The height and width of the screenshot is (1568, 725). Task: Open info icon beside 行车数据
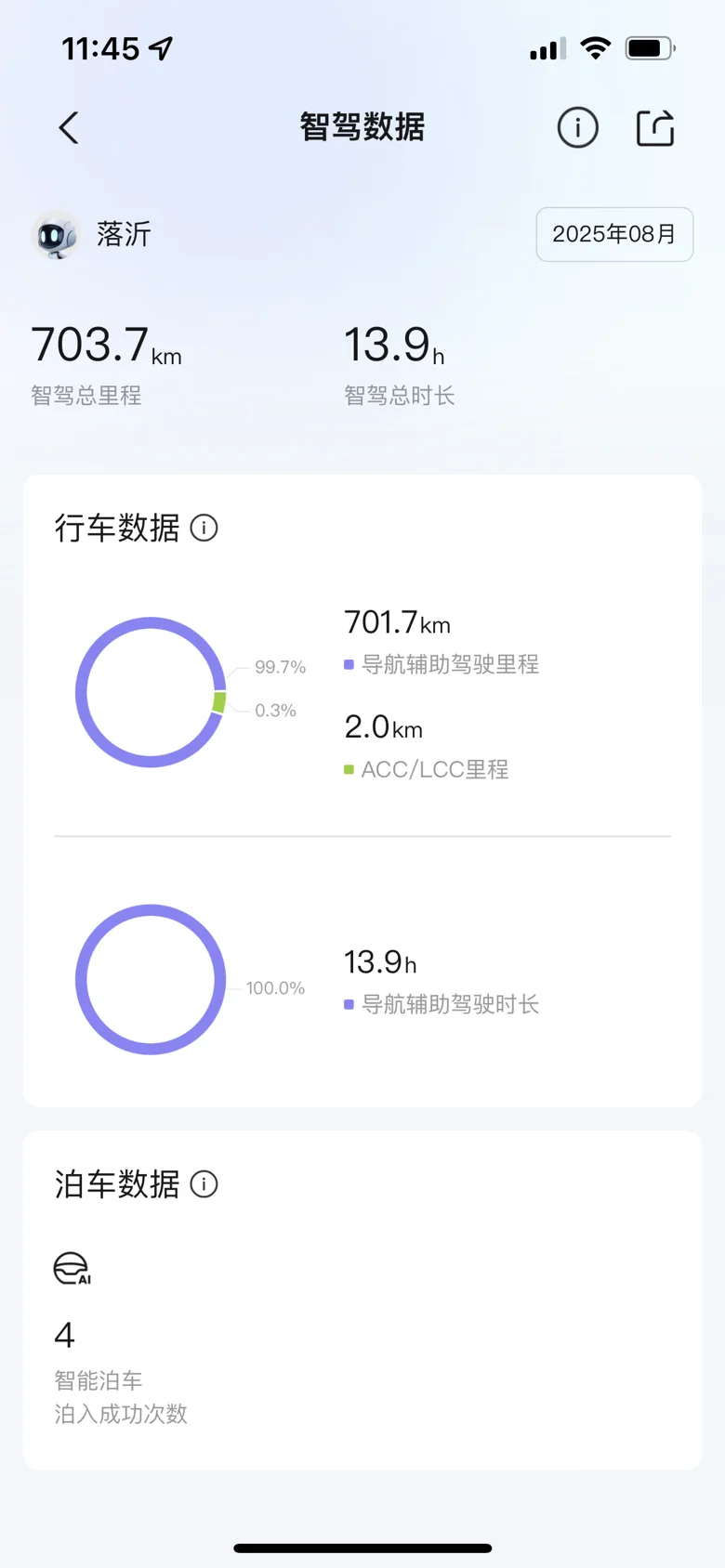click(x=204, y=528)
